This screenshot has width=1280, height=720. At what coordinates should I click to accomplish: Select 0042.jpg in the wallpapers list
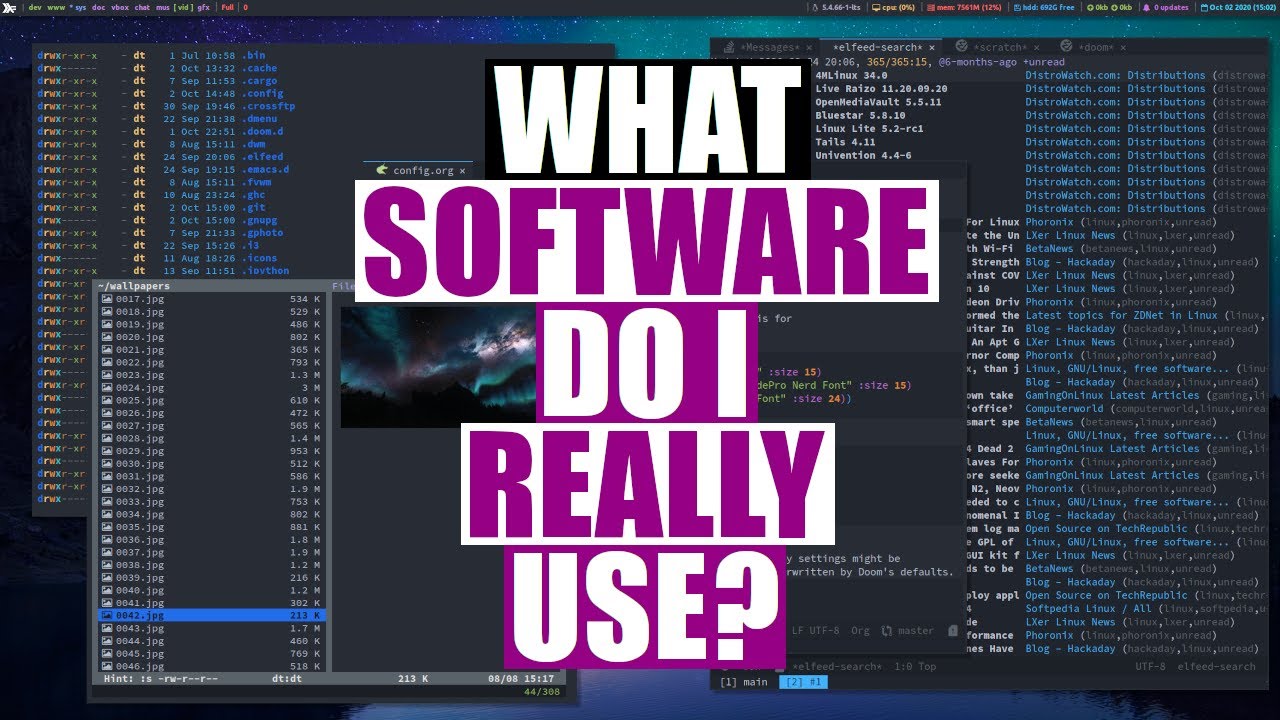pos(212,616)
